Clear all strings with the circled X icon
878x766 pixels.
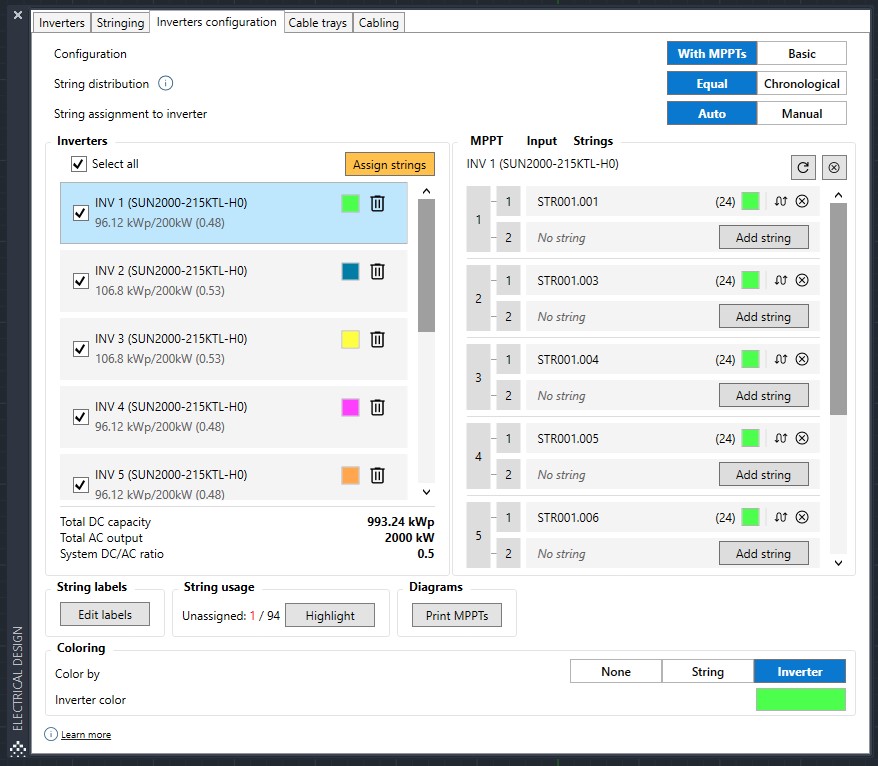click(x=834, y=167)
